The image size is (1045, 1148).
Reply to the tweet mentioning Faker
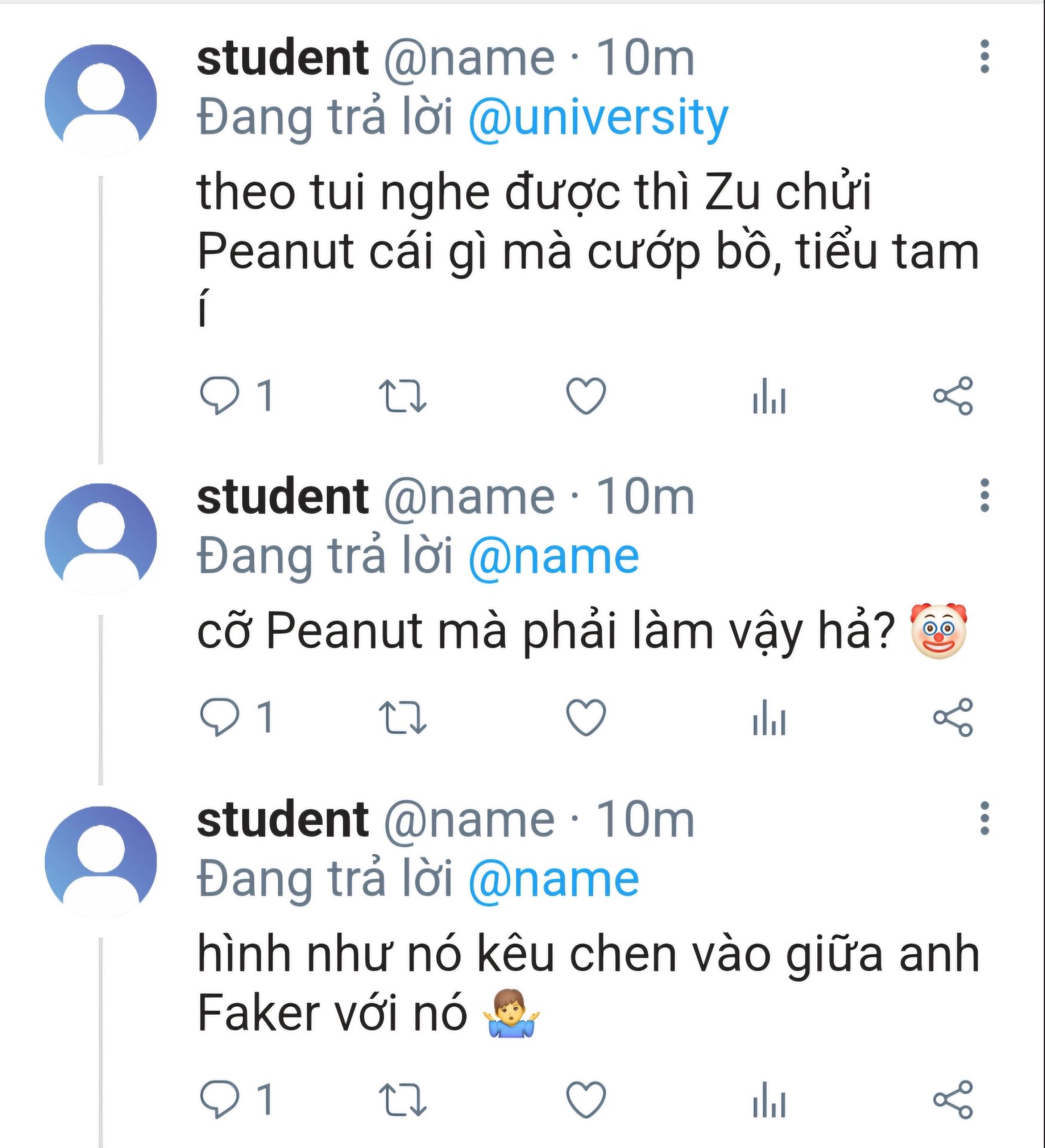[219, 1099]
